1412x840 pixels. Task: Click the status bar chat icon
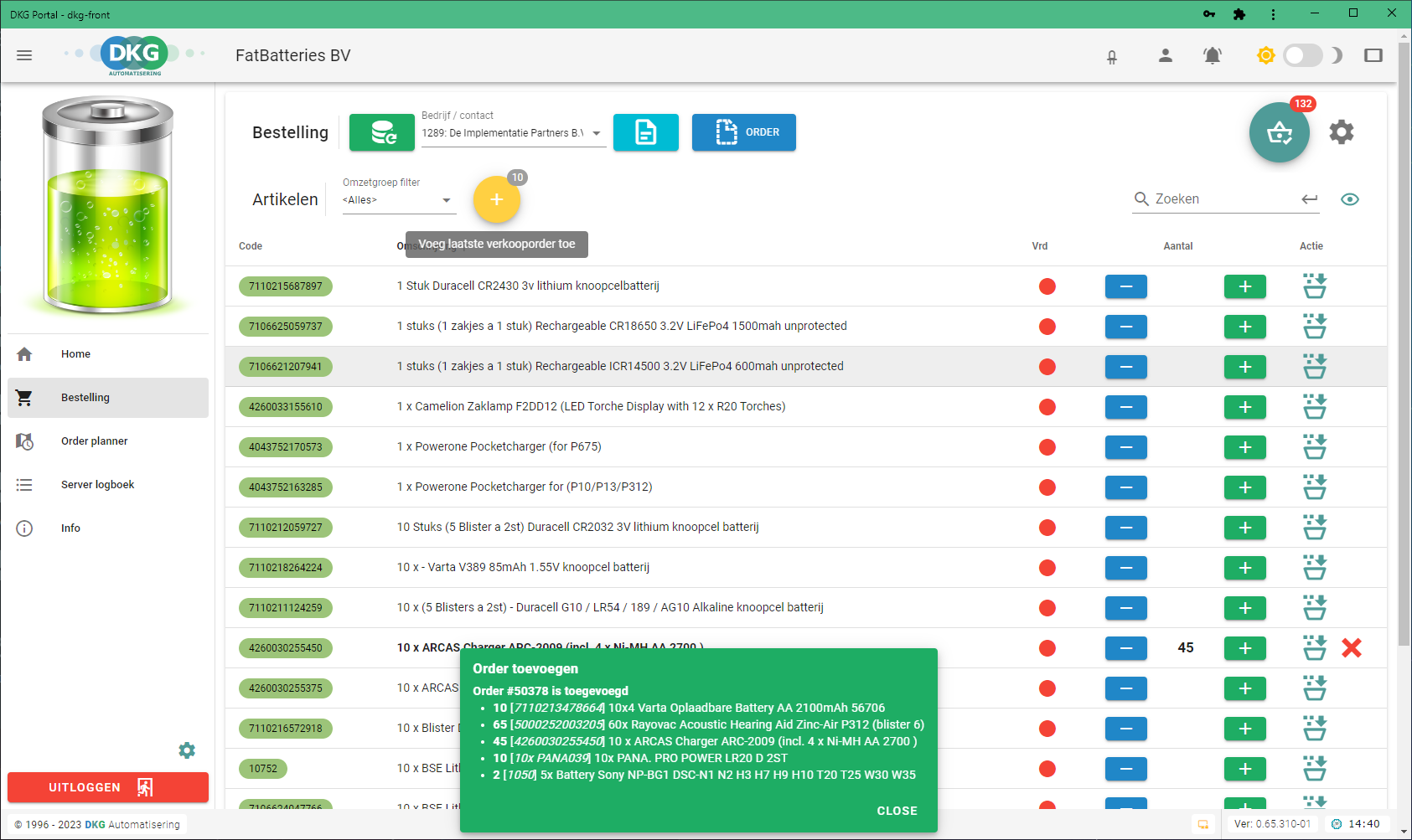coord(1203,824)
